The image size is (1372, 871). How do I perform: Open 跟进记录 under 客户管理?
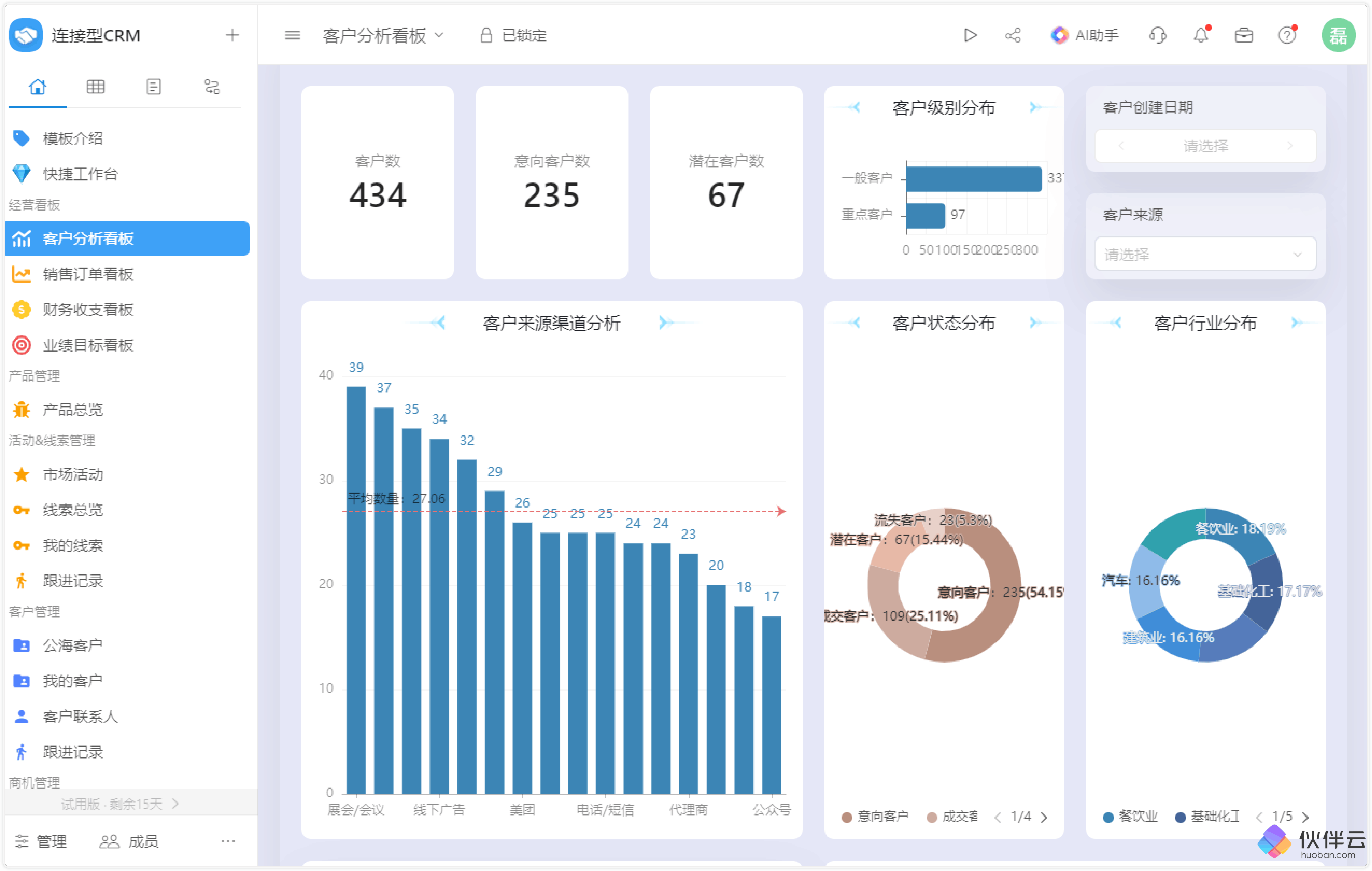tap(127, 752)
